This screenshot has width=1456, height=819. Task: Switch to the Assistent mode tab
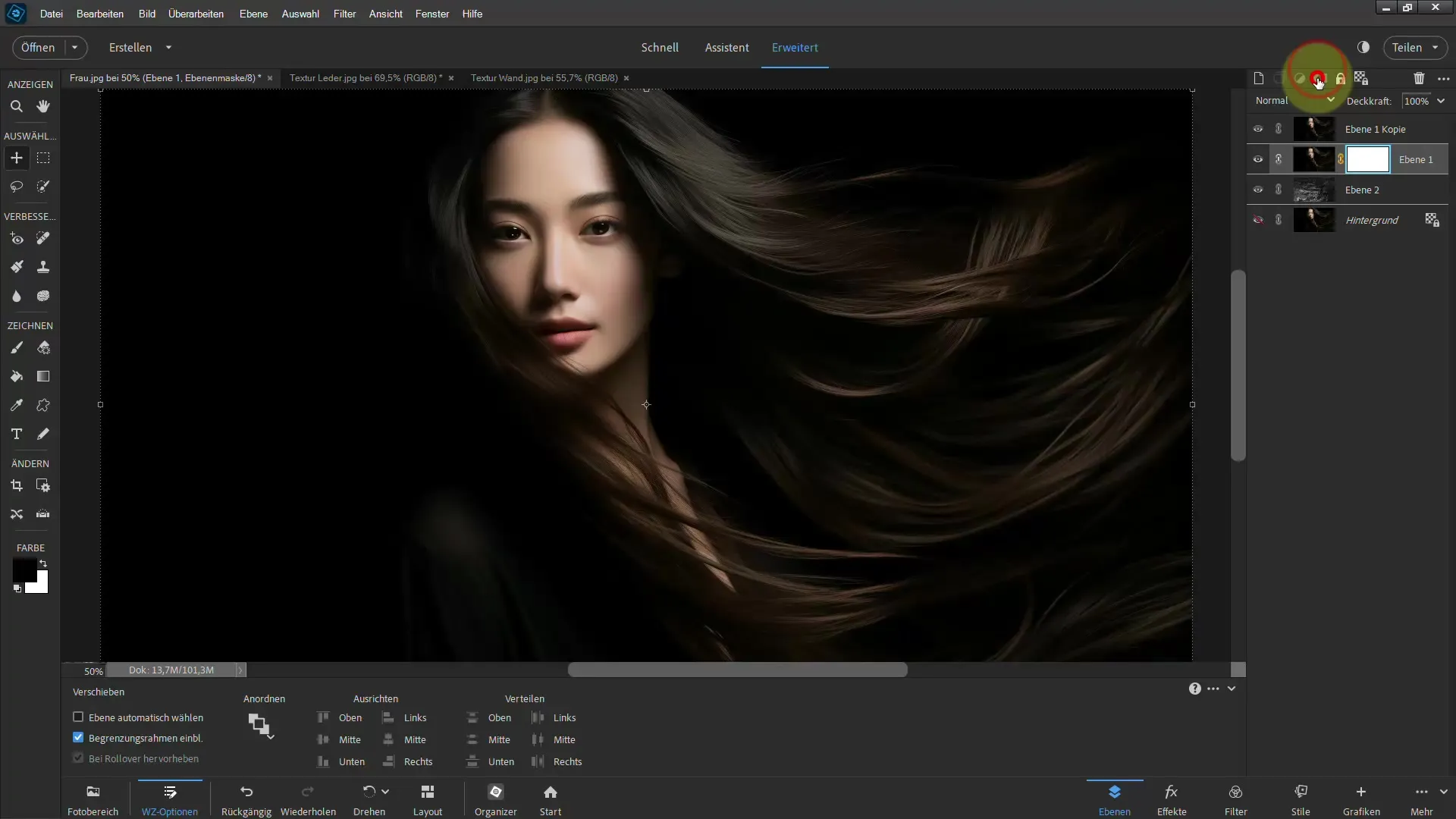(x=726, y=47)
